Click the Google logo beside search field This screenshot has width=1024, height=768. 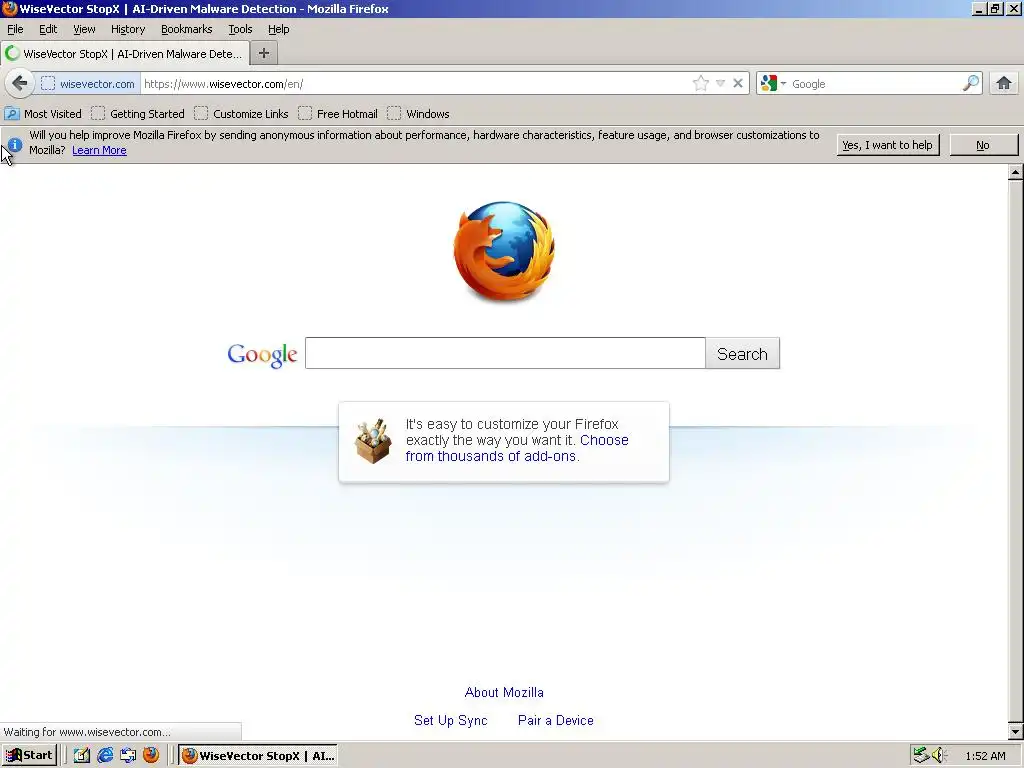pos(263,355)
